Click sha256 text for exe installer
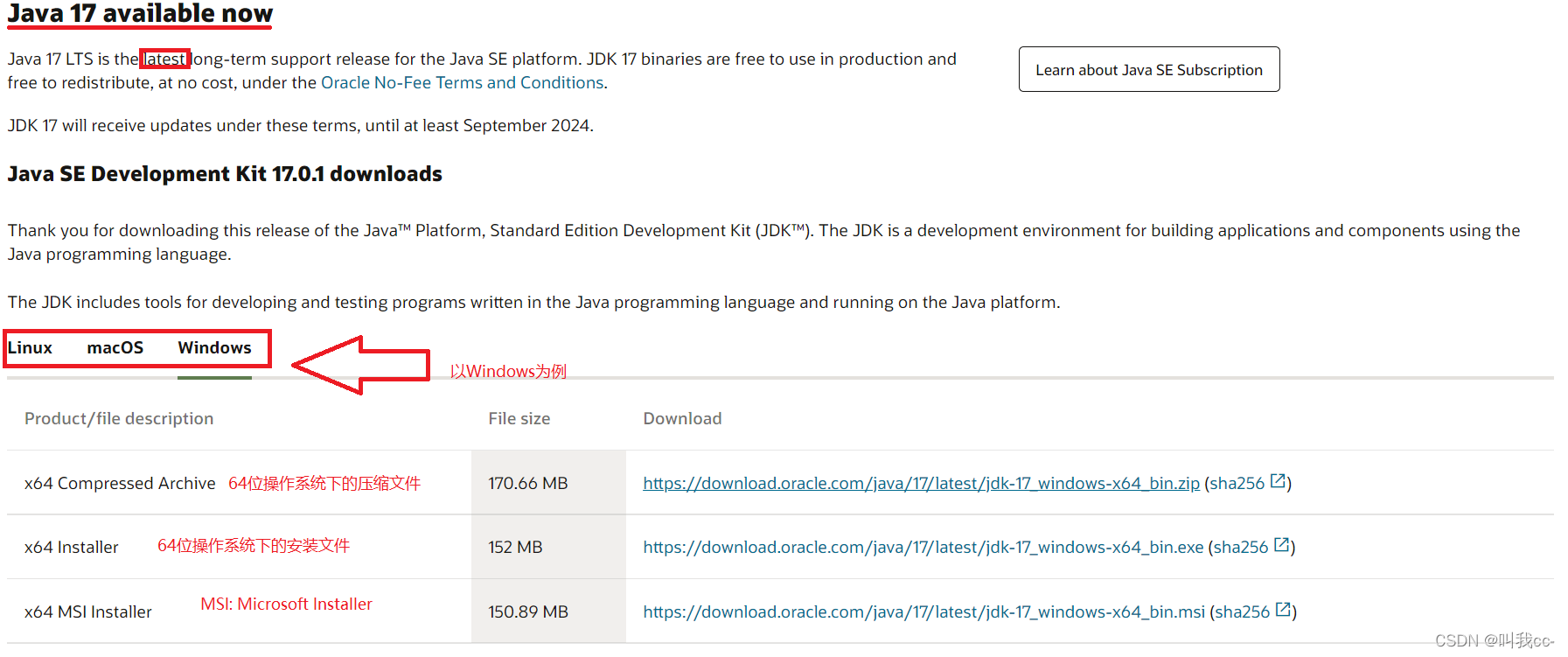Image resolution: width=1568 pixels, height=657 pixels. [1241, 547]
